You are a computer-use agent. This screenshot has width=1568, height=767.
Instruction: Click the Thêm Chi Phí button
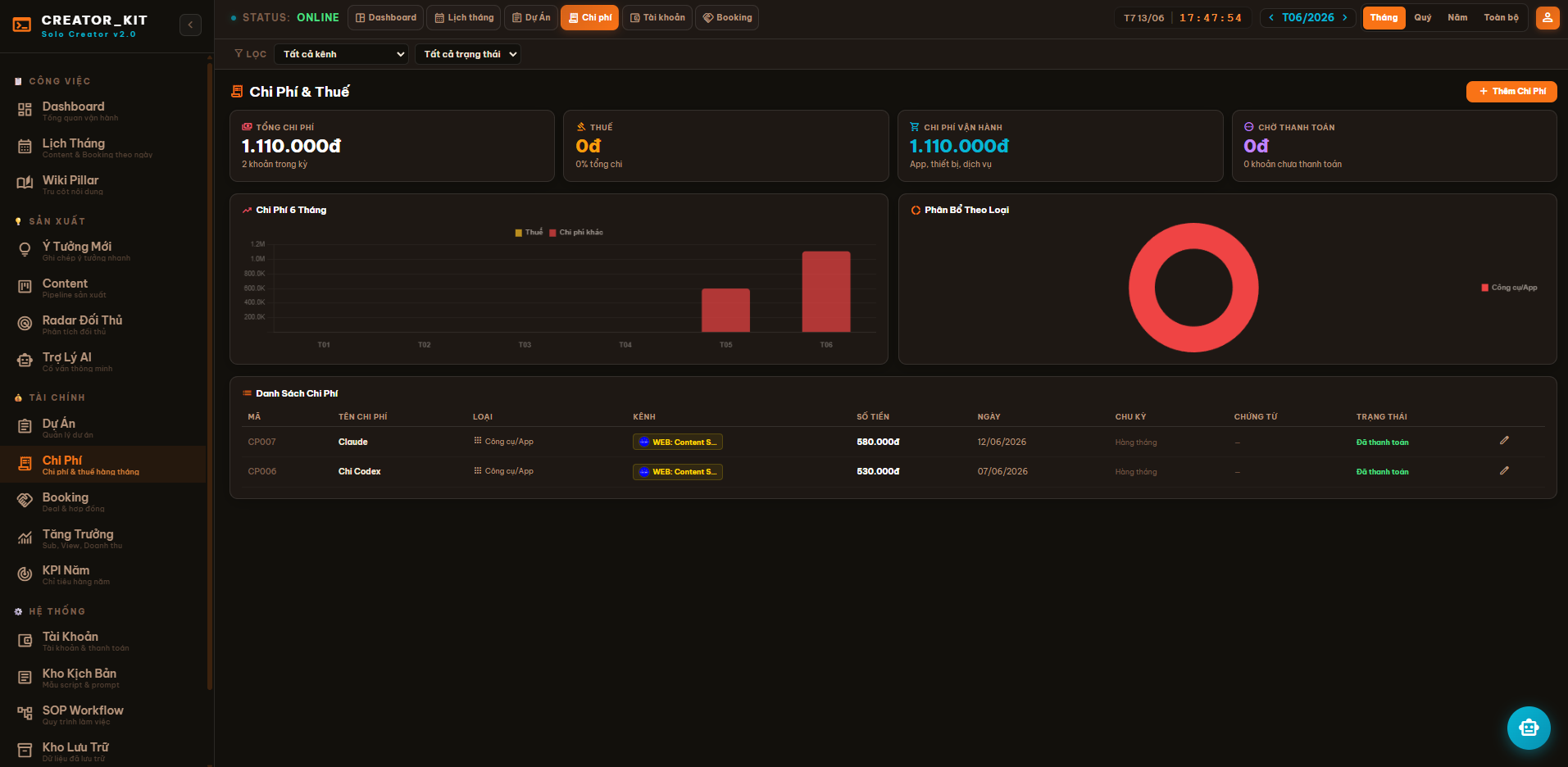[1511, 92]
